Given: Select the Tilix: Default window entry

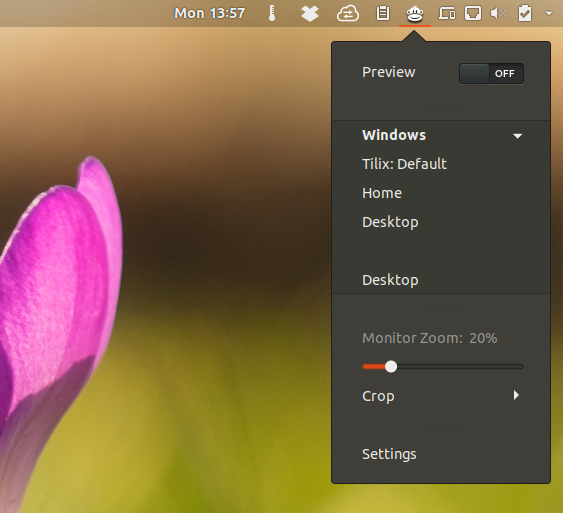Looking at the screenshot, I should [x=441, y=164].
